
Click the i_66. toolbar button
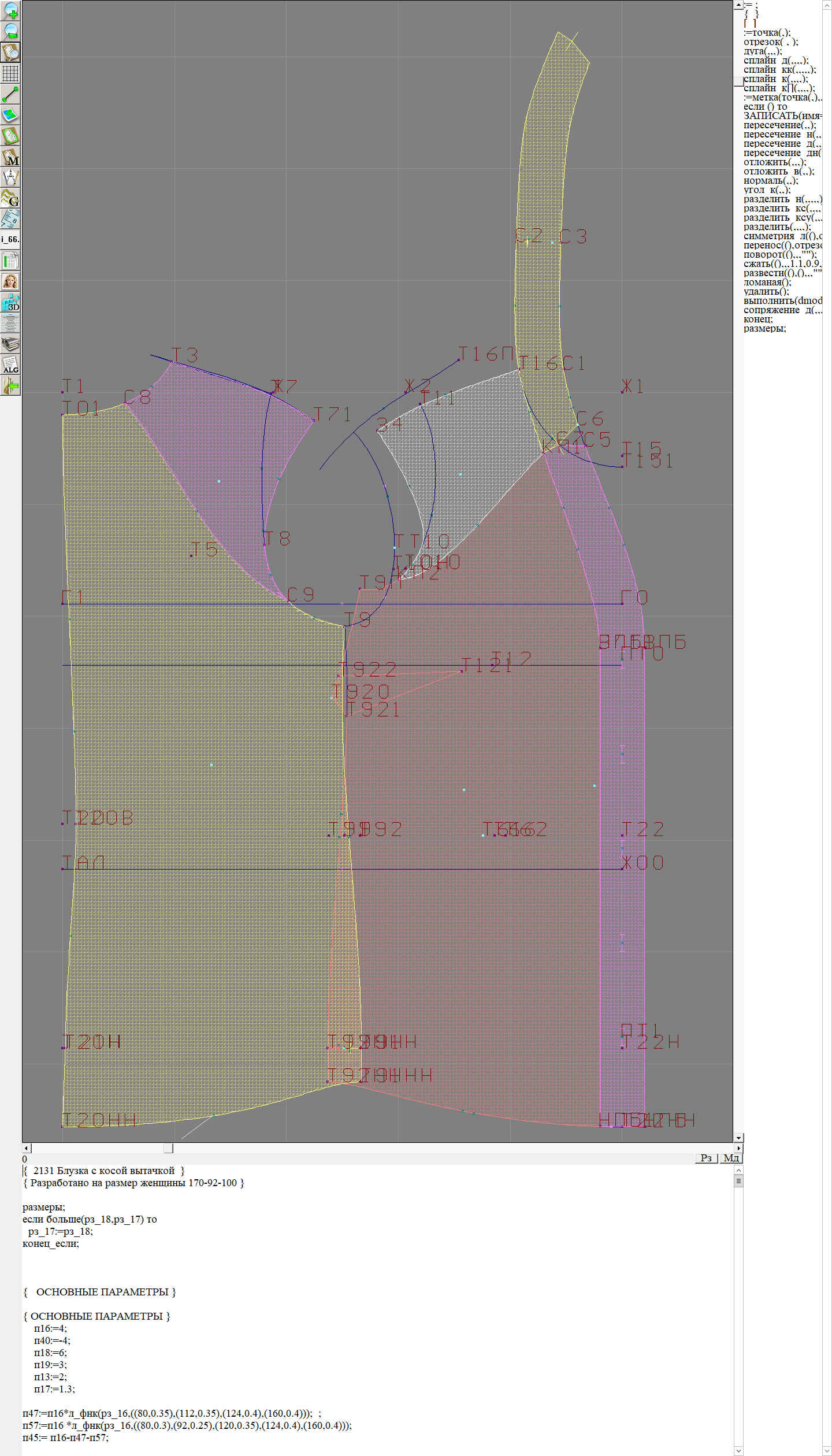[x=10, y=239]
